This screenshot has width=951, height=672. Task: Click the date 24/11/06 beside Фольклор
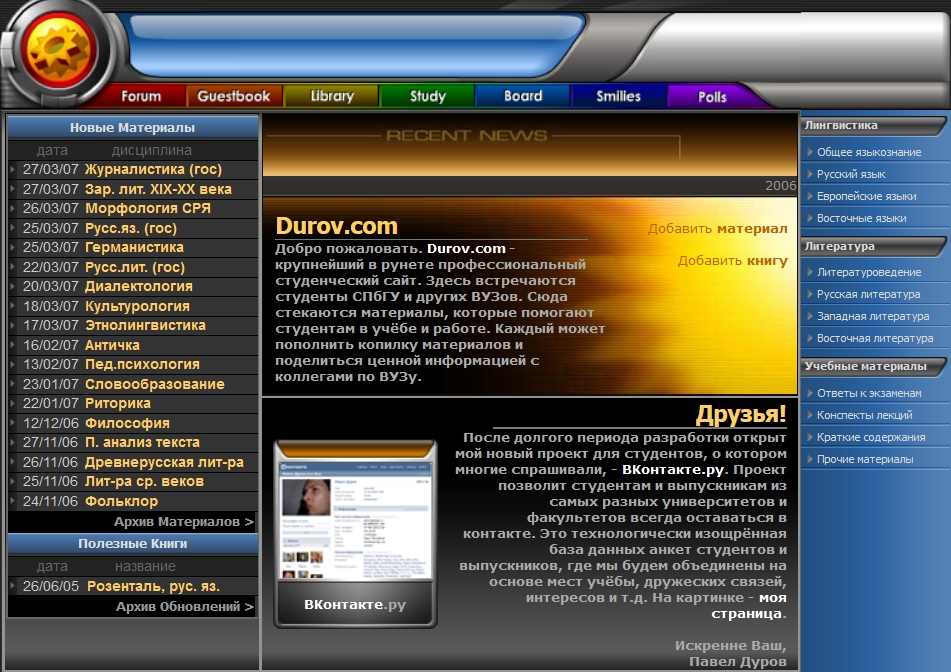click(x=51, y=501)
